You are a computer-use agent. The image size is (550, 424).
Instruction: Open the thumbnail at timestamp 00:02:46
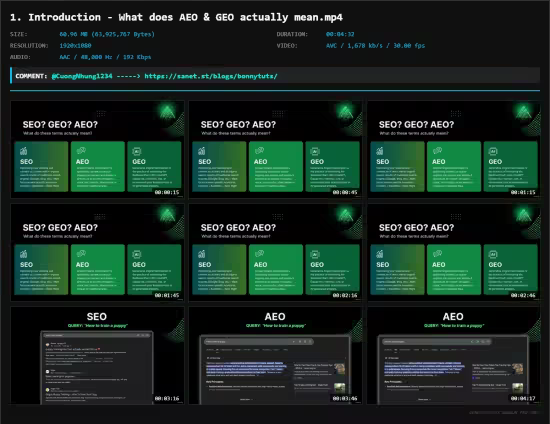tap(454, 252)
